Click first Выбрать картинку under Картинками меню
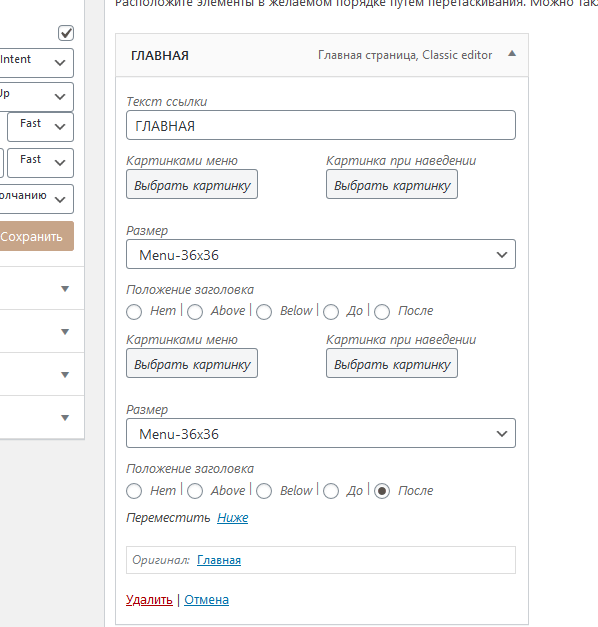 192,184
